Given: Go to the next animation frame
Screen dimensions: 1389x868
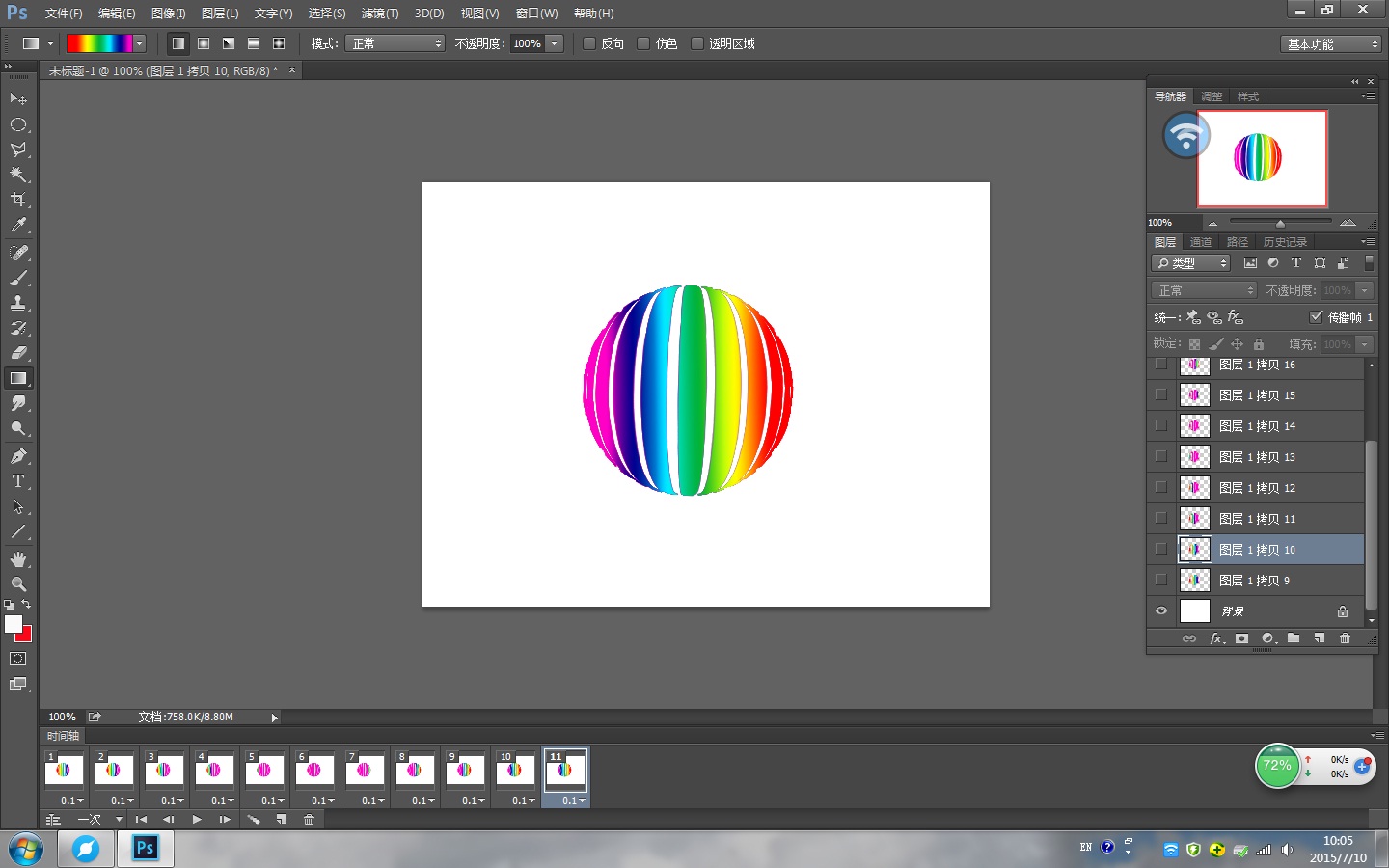Looking at the screenshot, I should coord(225,820).
